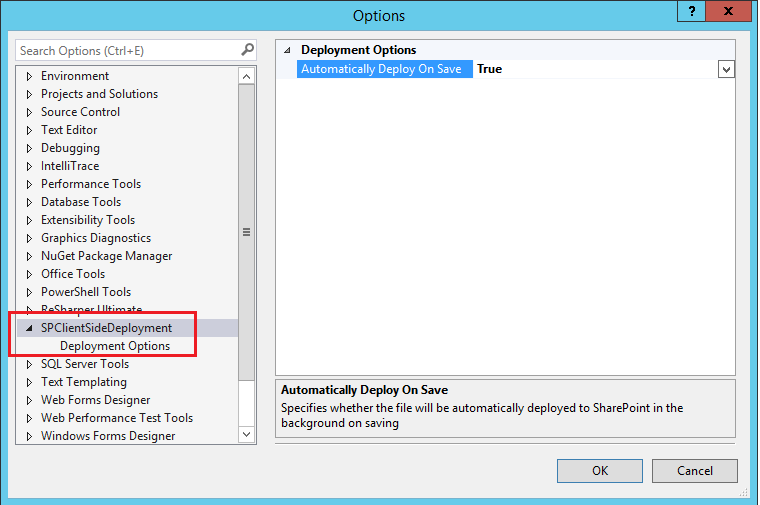Select the Source Control category
760x505 pixels.
coord(80,112)
